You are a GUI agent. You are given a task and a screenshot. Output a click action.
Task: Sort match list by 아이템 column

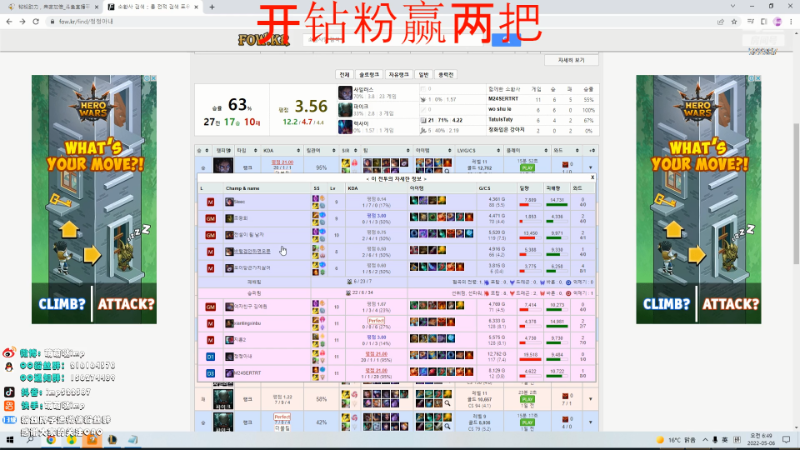(x=433, y=151)
